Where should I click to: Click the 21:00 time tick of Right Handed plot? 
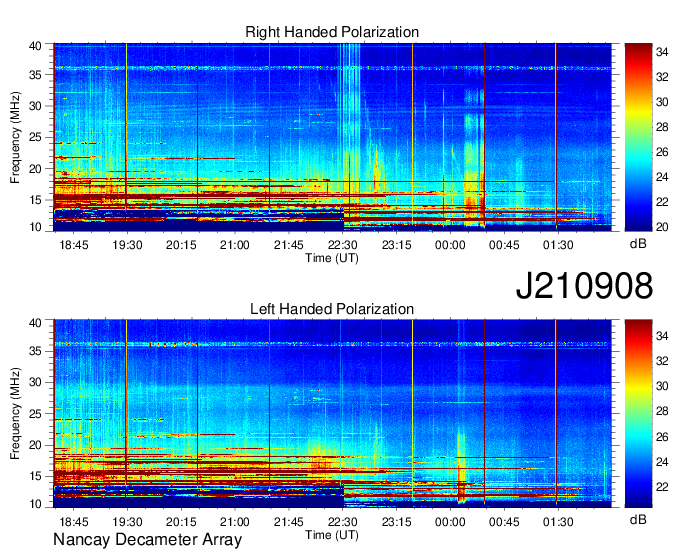235,245
